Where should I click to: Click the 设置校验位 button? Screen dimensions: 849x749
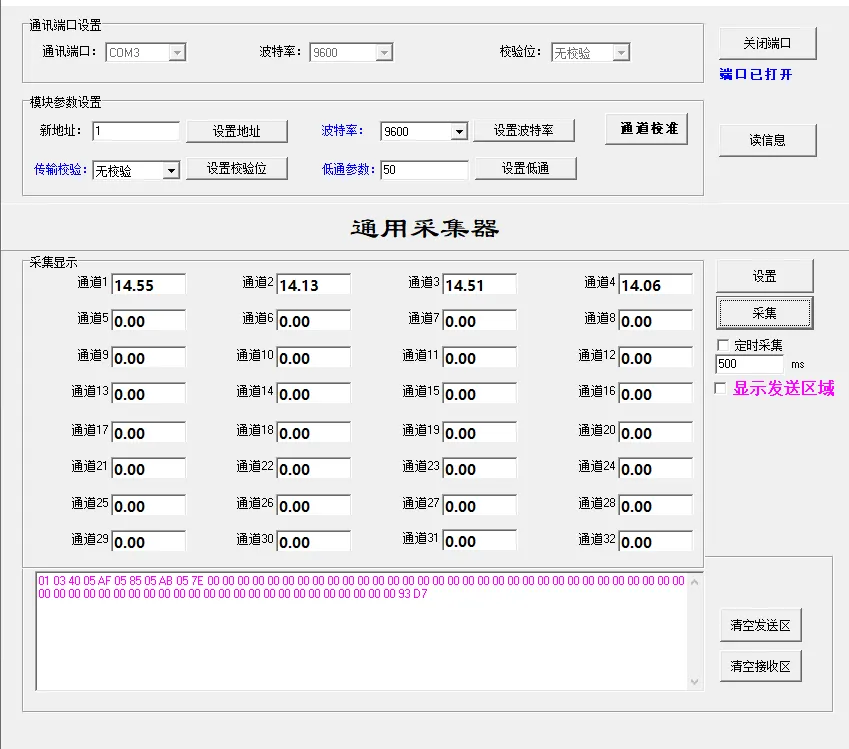[237, 168]
